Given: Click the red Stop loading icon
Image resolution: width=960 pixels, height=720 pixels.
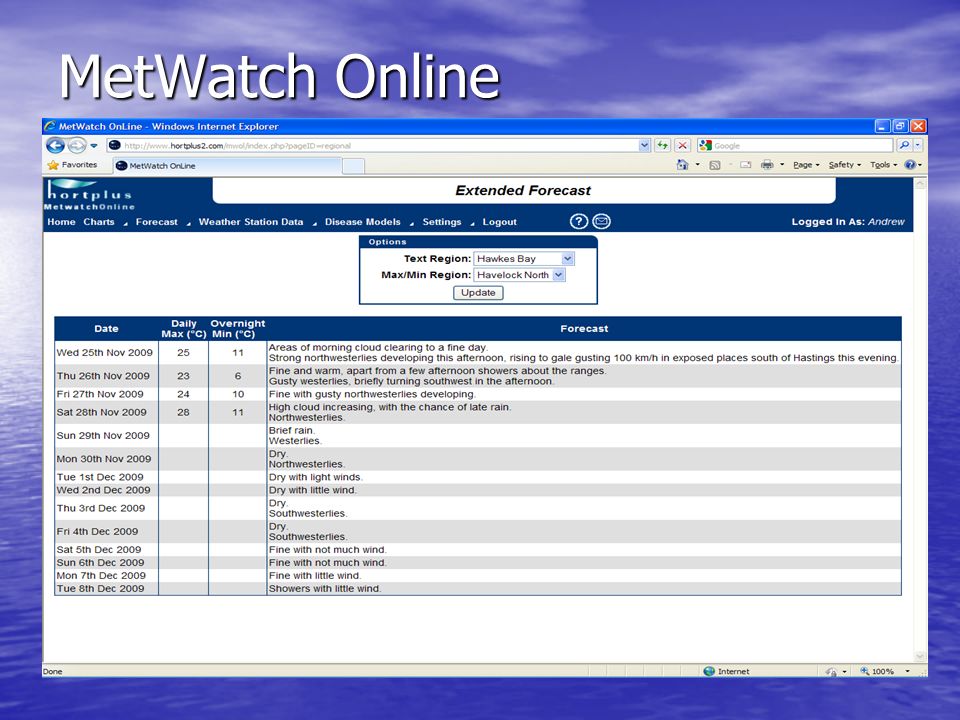Looking at the screenshot, I should (682, 146).
